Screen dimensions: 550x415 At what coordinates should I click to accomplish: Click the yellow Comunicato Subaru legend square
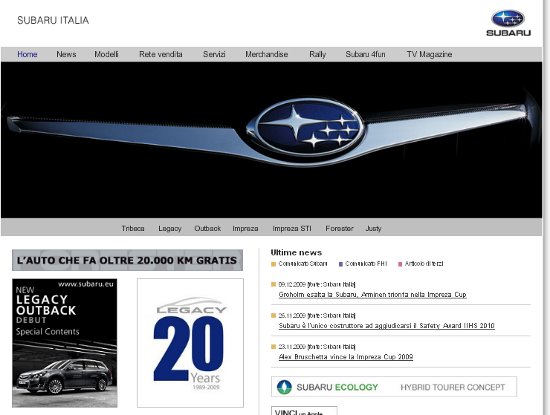[x=274, y=264]
